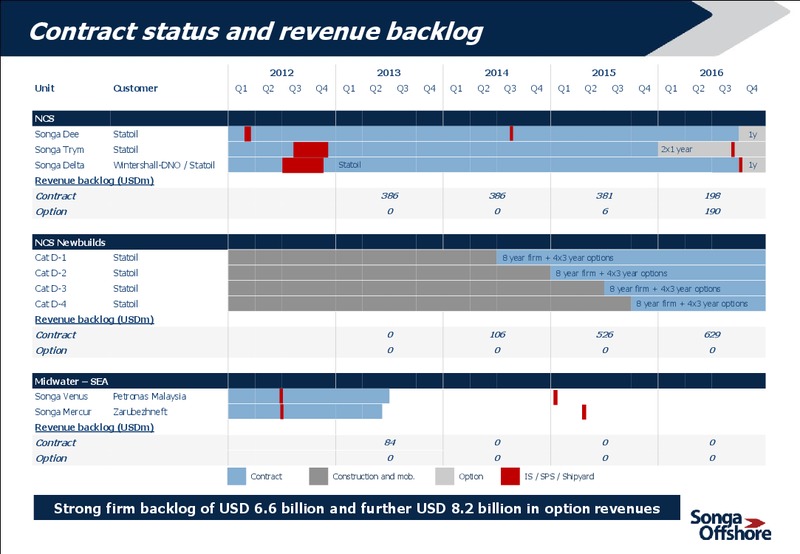Select the Midwater – SEA section header
This screenshot has width=800, height=554.
[399, 381]
